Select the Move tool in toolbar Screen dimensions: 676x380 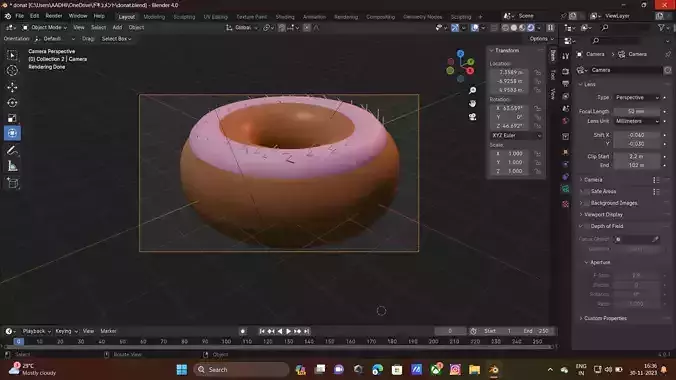point(12,87)
